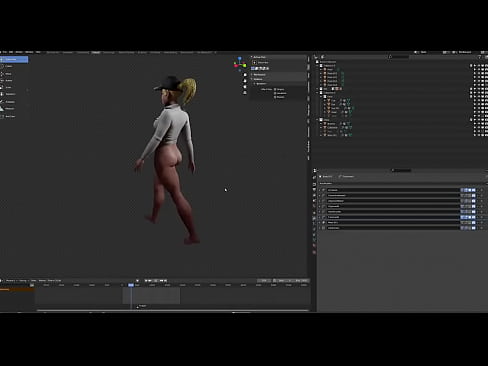Click the blue current frame marker in timeline
The width and height of the screenshot is (488, 366).
click(131, 285)
